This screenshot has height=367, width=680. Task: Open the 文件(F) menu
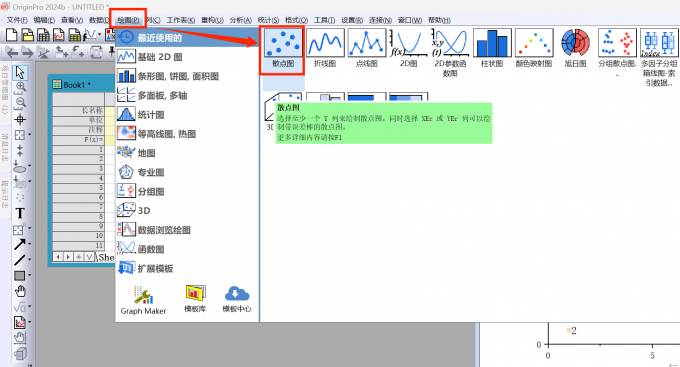coord(17,20)
